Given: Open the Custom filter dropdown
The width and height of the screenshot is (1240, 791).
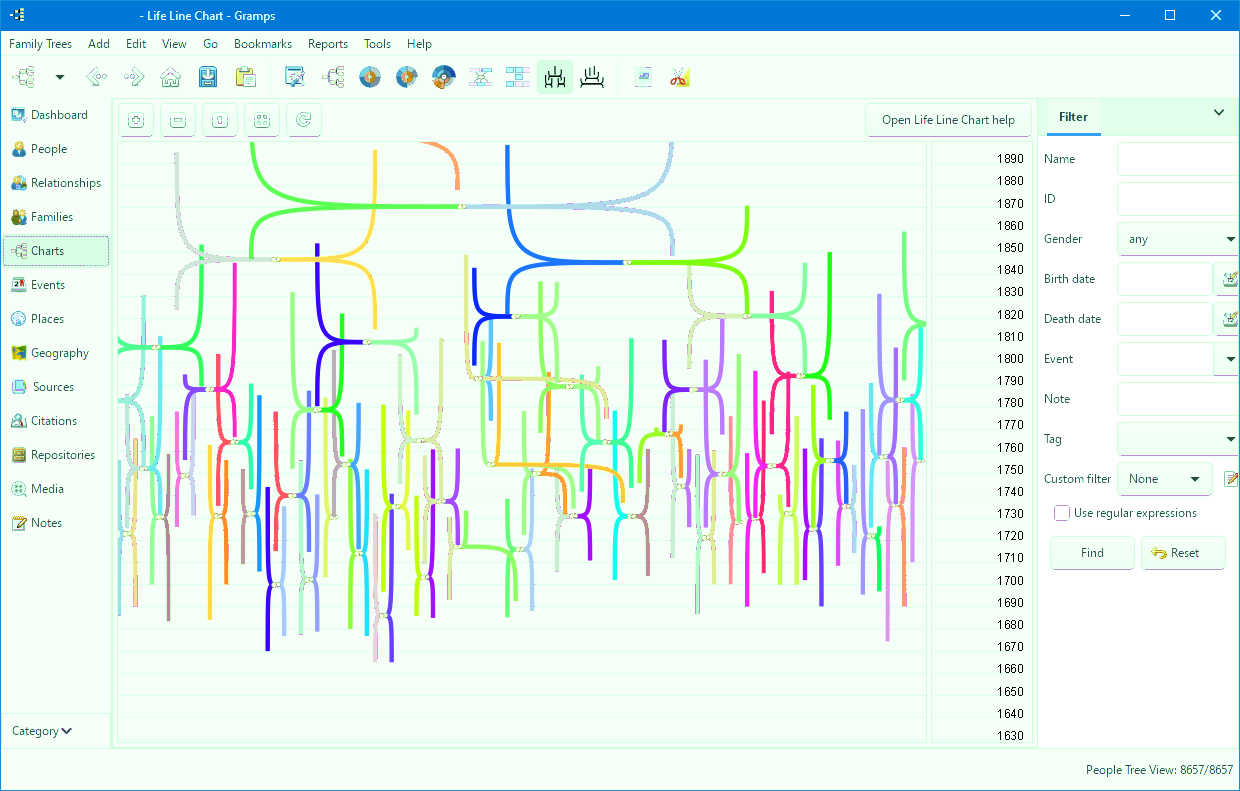Looking at the screenshot, I should pyautogui.click(x=1164, y=479).
